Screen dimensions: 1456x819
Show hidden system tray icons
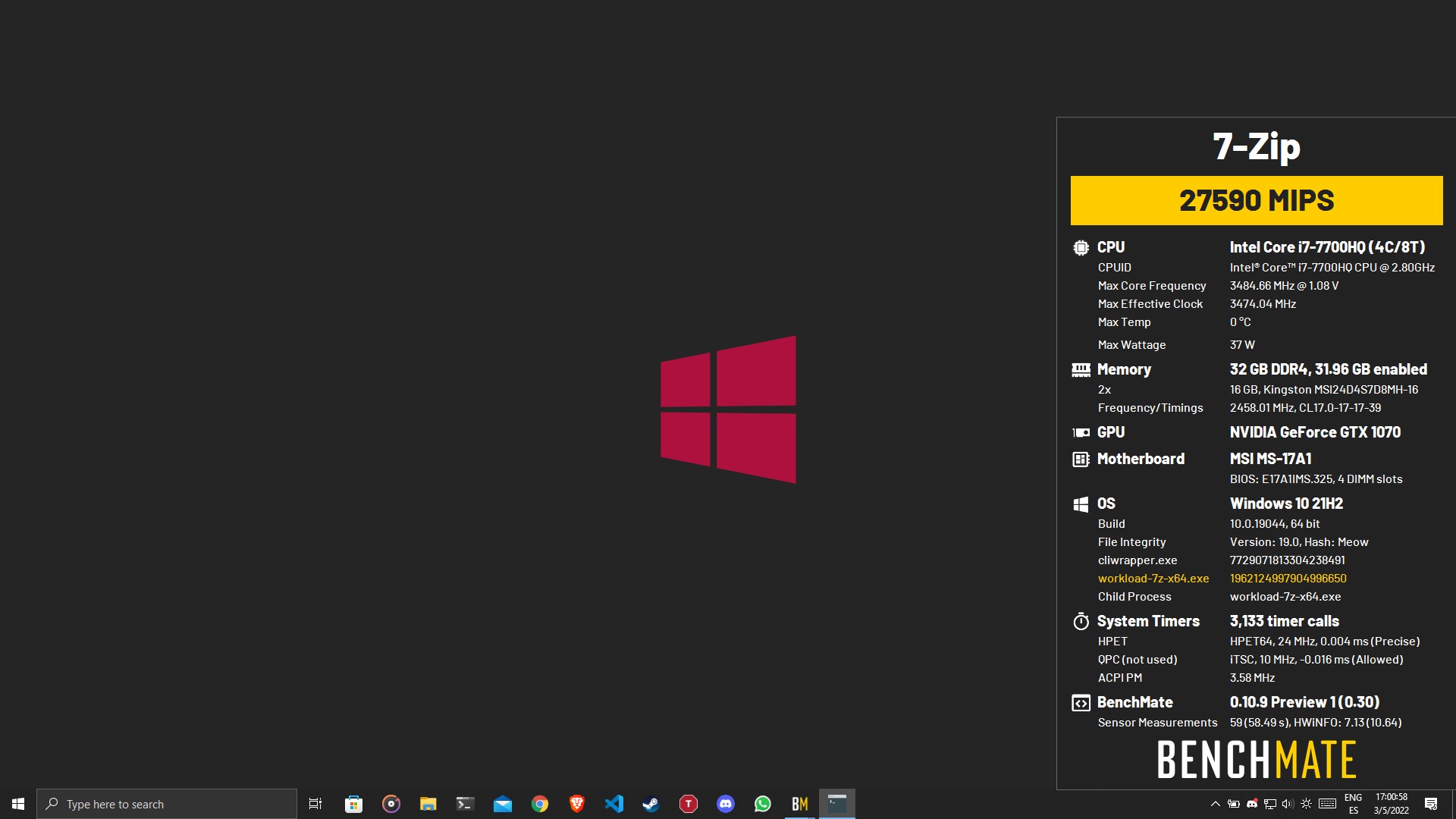click(x=1215, y=804)
